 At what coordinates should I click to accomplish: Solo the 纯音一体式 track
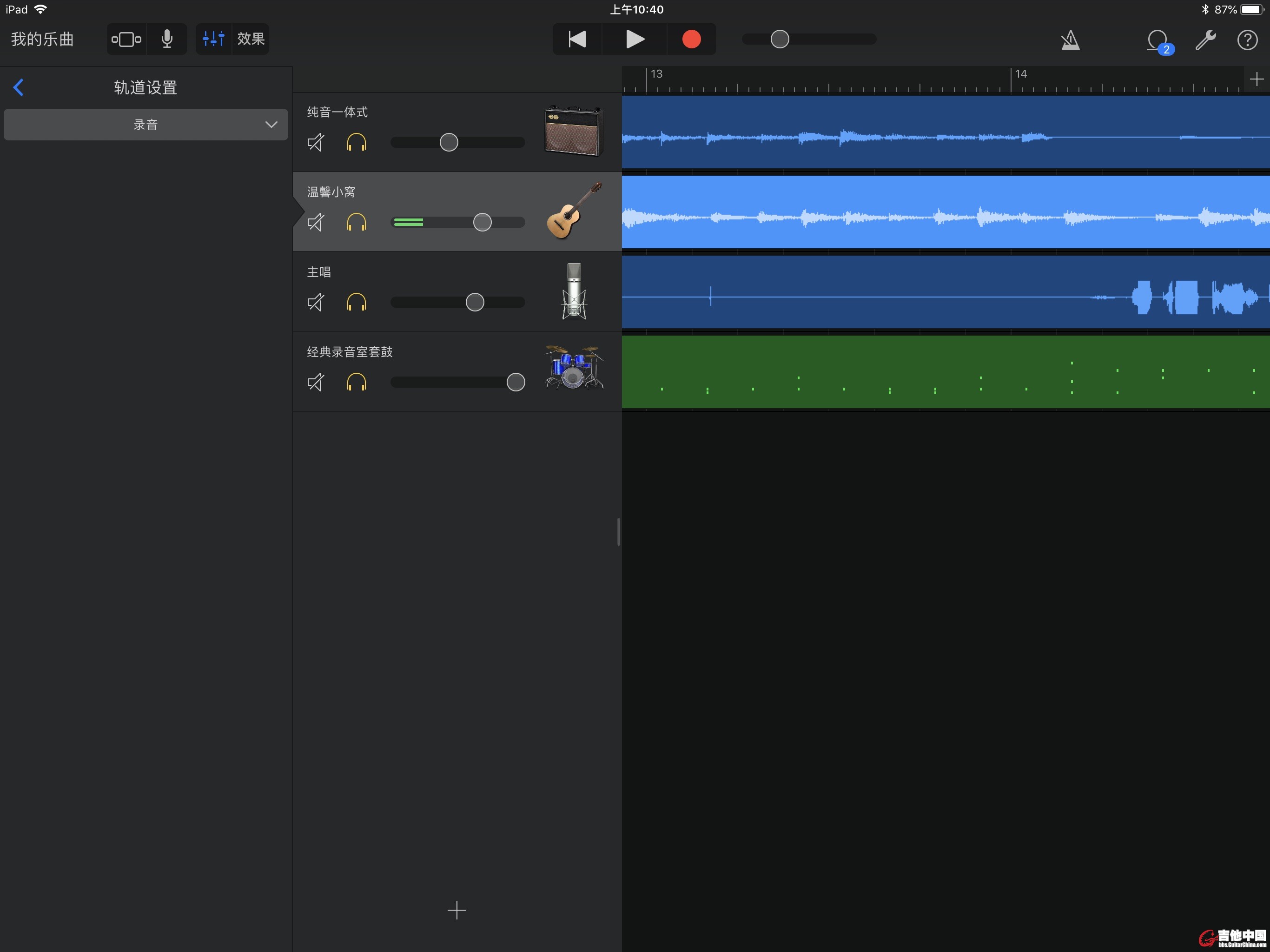pos(357,142)
